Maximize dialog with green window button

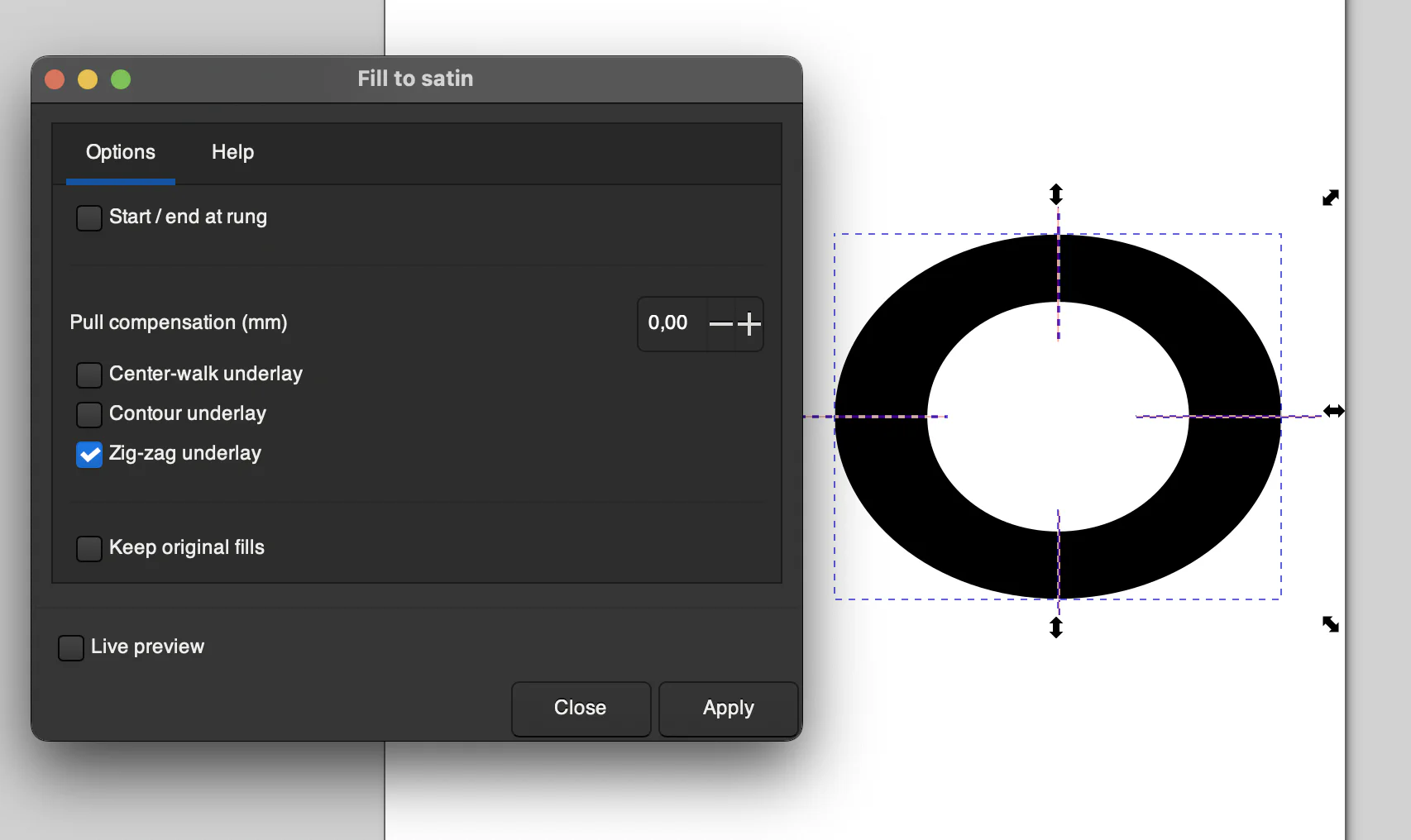coord(121,79)
